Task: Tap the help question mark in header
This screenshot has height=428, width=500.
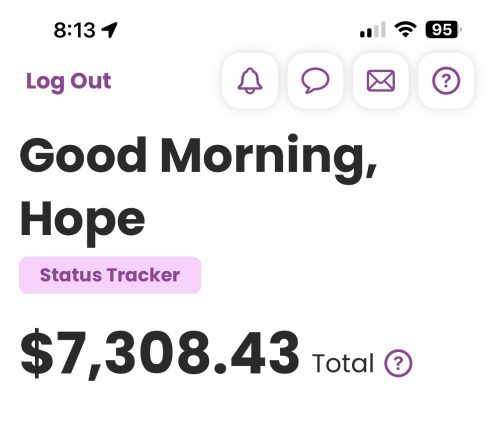Action: pyautogui.click(x=446, y=81)
